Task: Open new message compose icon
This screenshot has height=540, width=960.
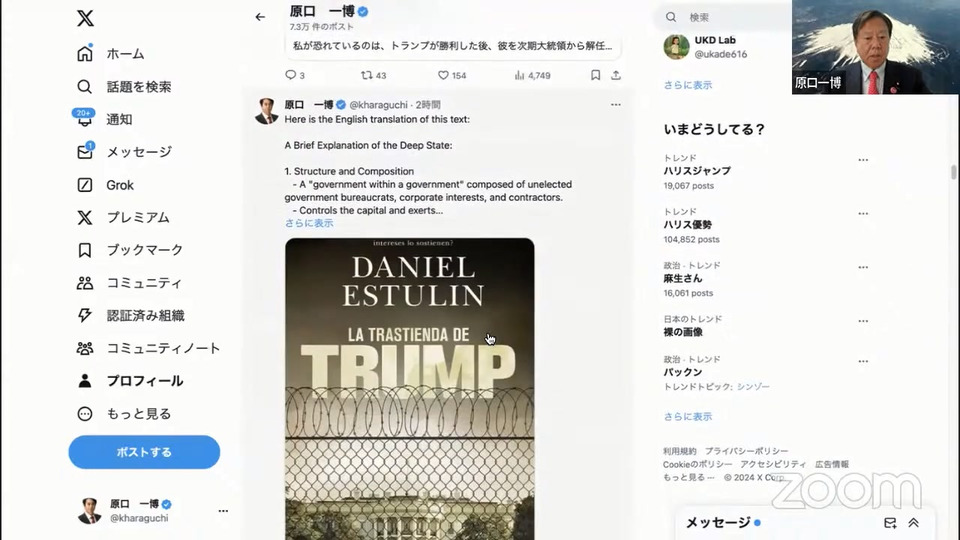Action: tap(890, 523)
